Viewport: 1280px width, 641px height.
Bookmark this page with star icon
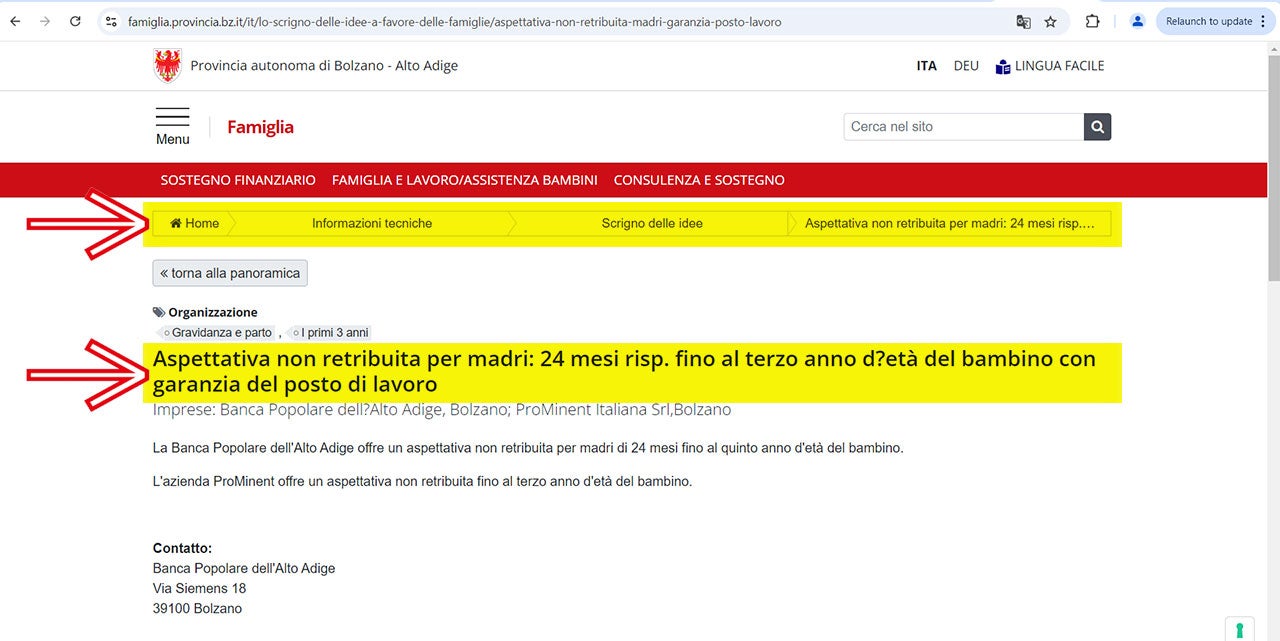(x=1050, y=21)
